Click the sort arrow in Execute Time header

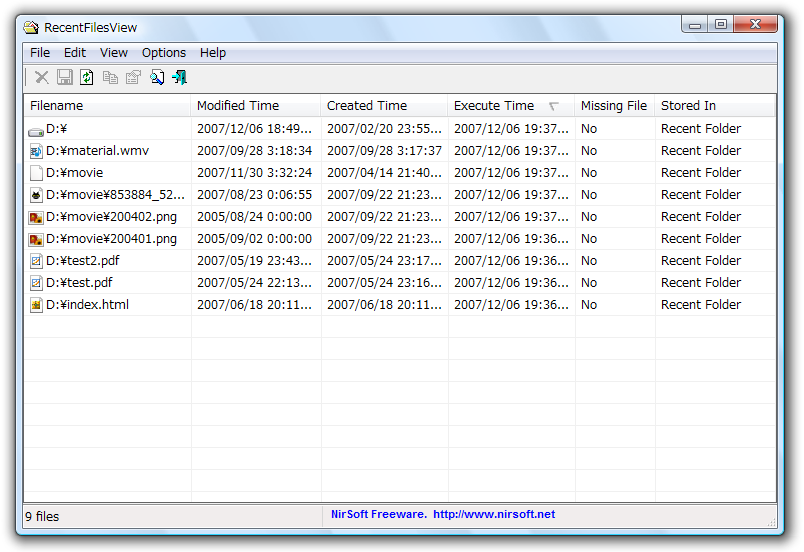554,106
